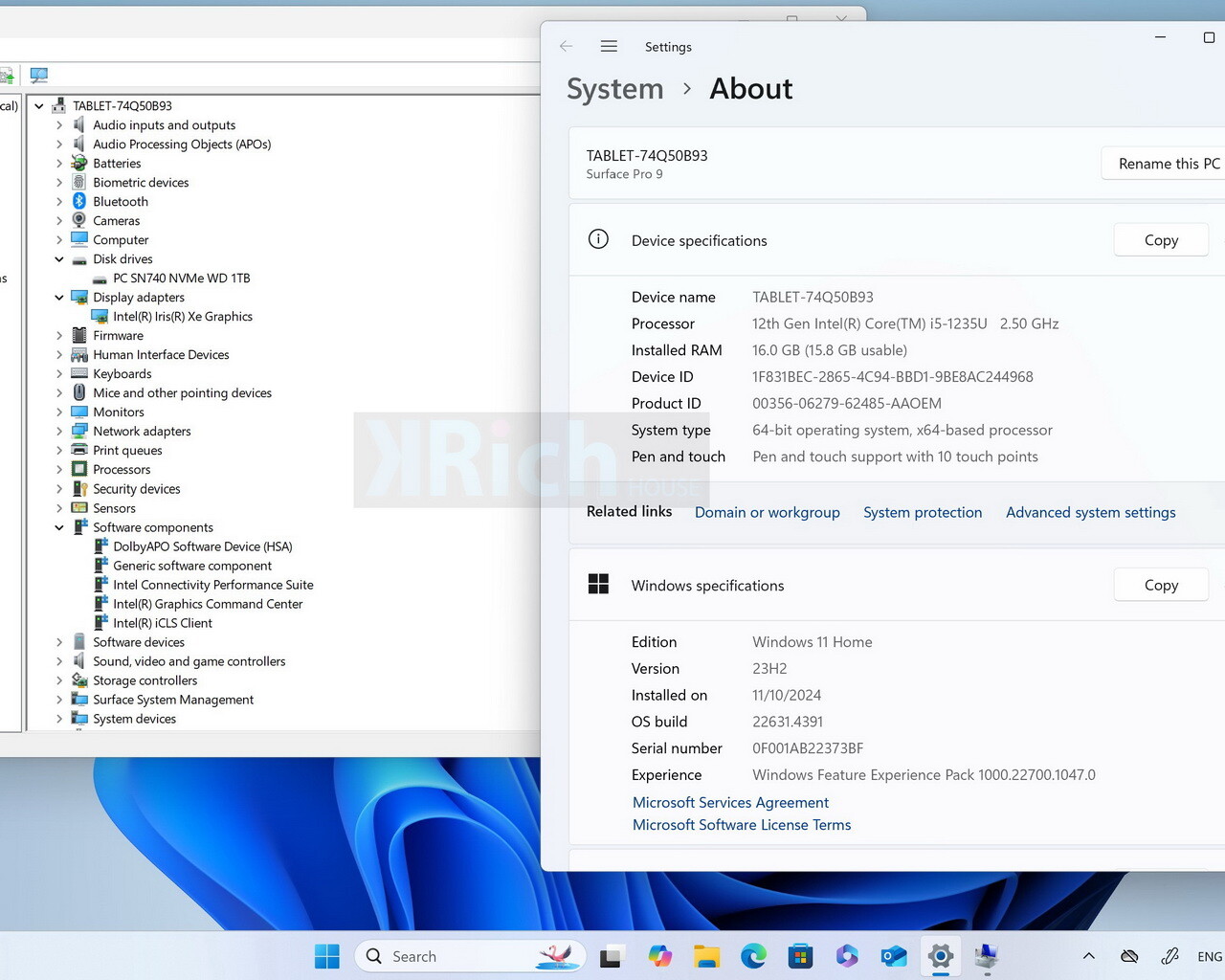This screenshot has height=980, width=1225.
Task: Launch Microsoft Edge from the taskbar
Action: point(753,956)
